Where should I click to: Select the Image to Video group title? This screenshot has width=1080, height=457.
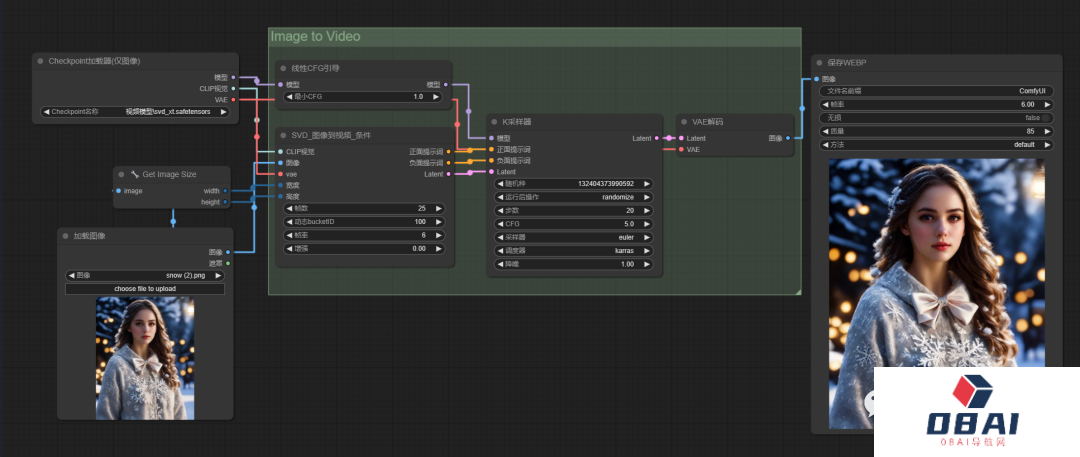[315, 37]
